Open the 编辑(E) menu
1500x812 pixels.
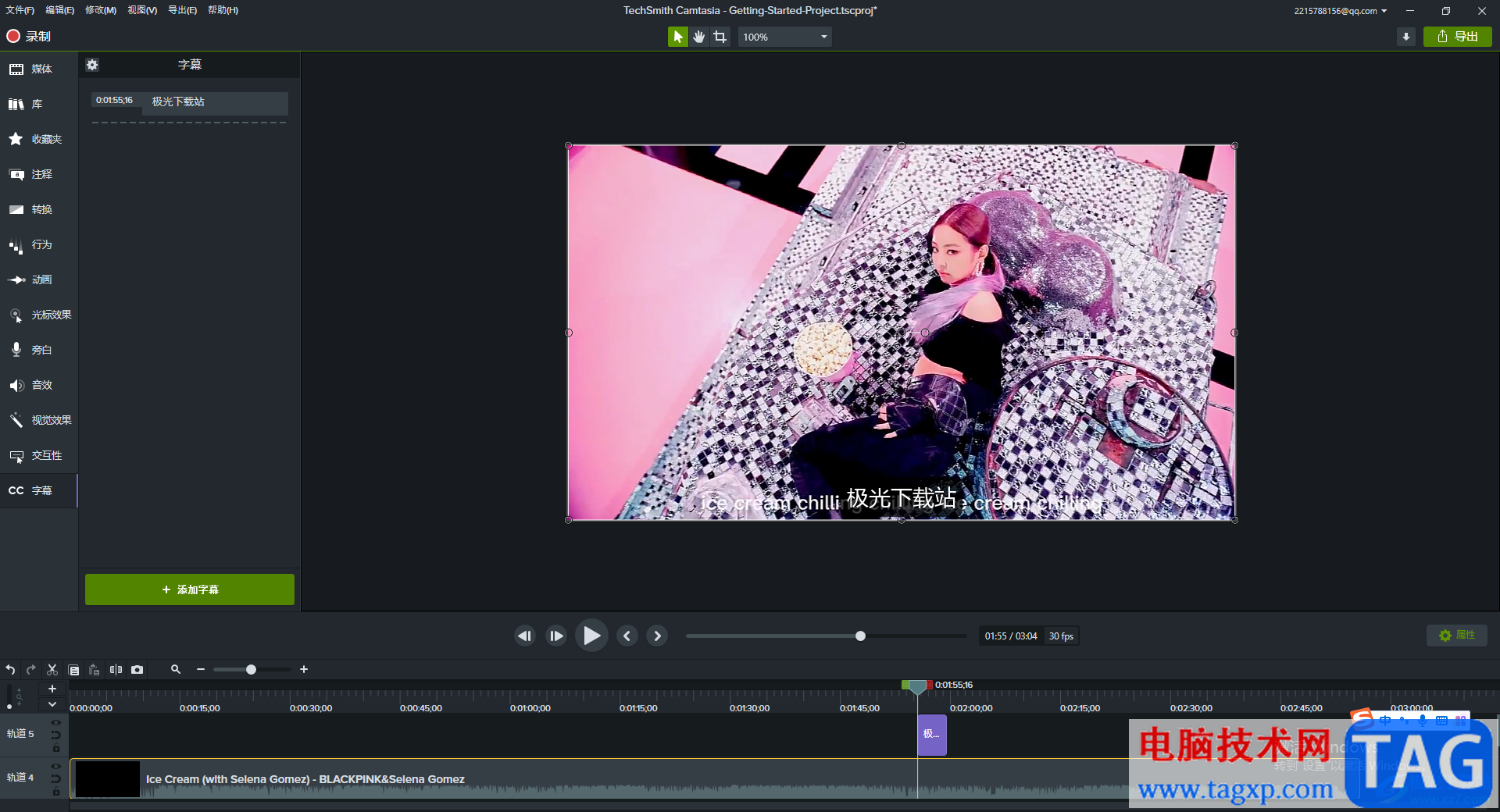click(x=59, y=10)
